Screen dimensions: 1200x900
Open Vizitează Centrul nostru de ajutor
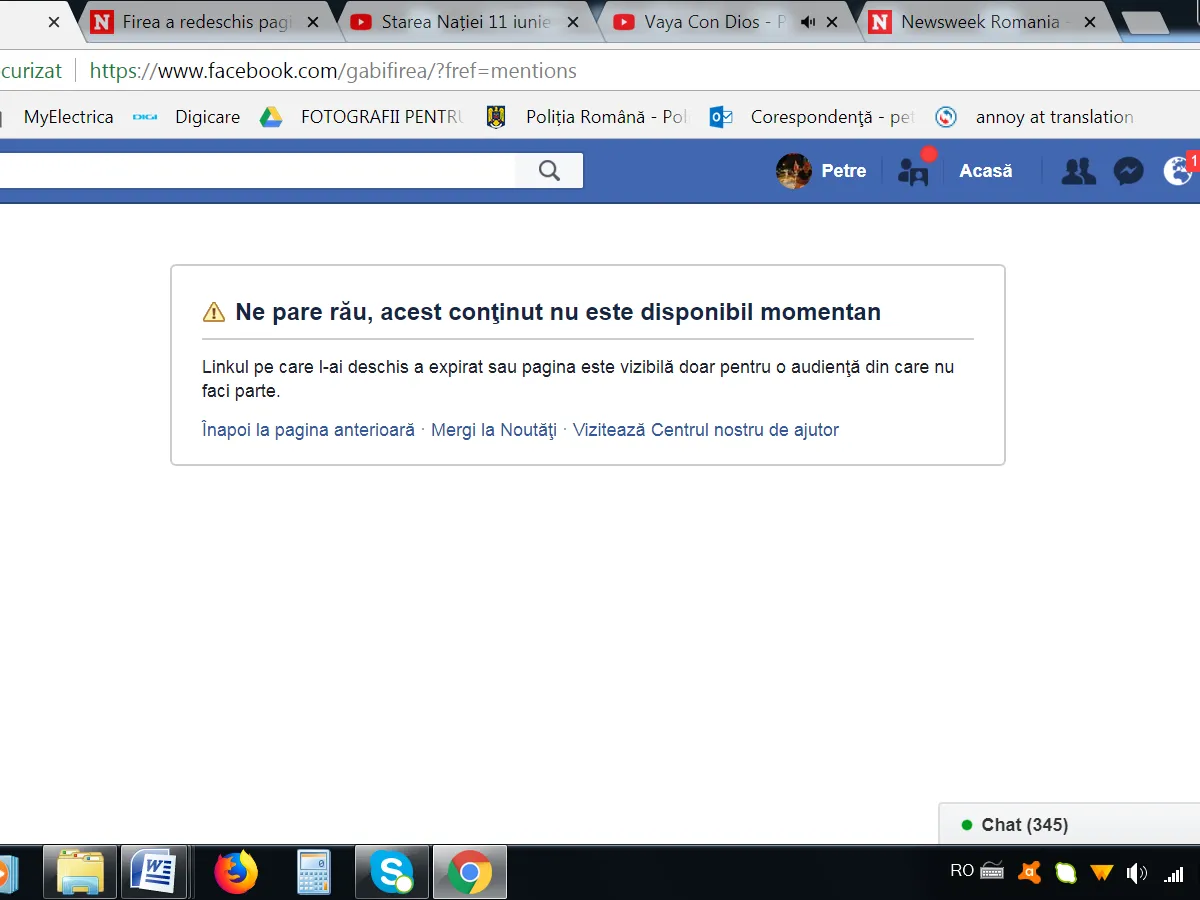pos(705,430)
